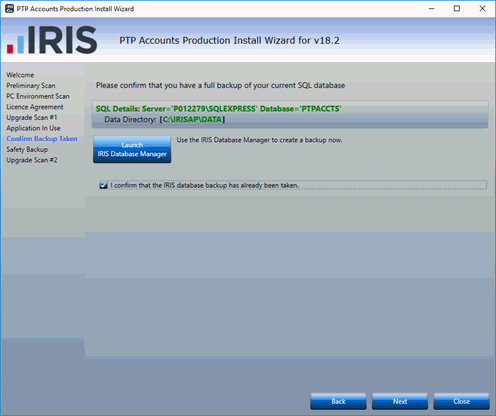This screenshot has height=416, width=496.
Task: Select Preliminary Scan step in sidebar
Action: (x=31, y=86)
